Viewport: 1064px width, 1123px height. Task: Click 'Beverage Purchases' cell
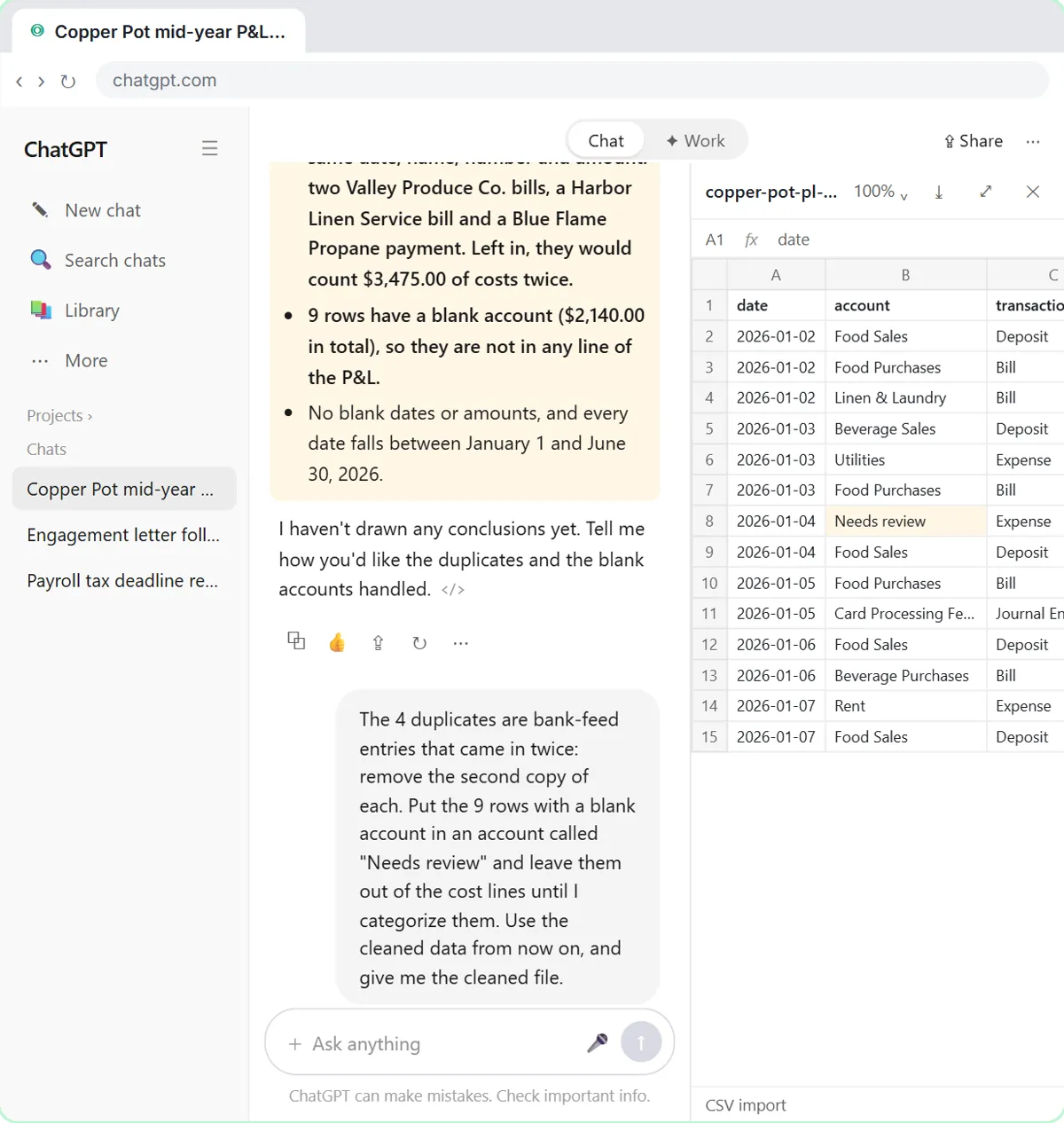905,675
